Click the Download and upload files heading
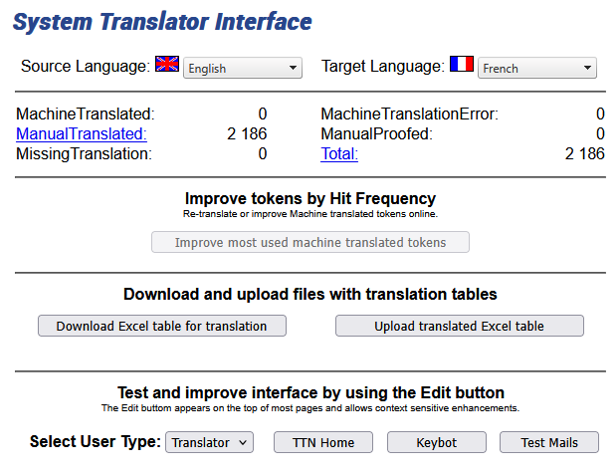 (310, 294)
